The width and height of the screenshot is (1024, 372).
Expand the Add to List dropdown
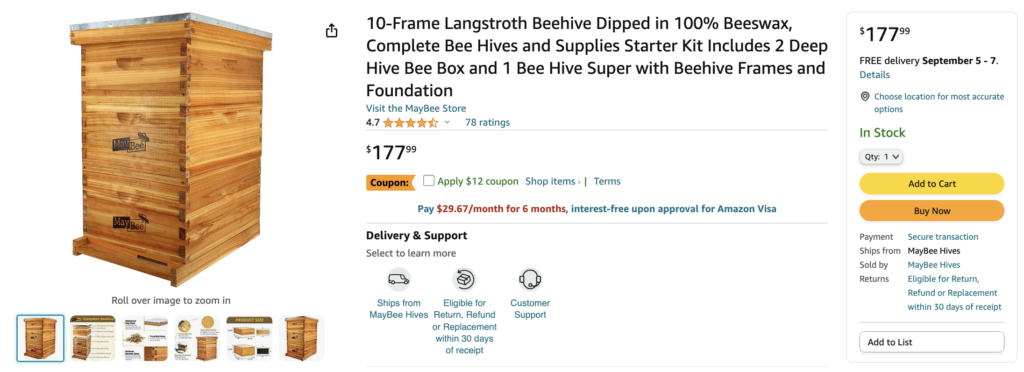point(931,342)
